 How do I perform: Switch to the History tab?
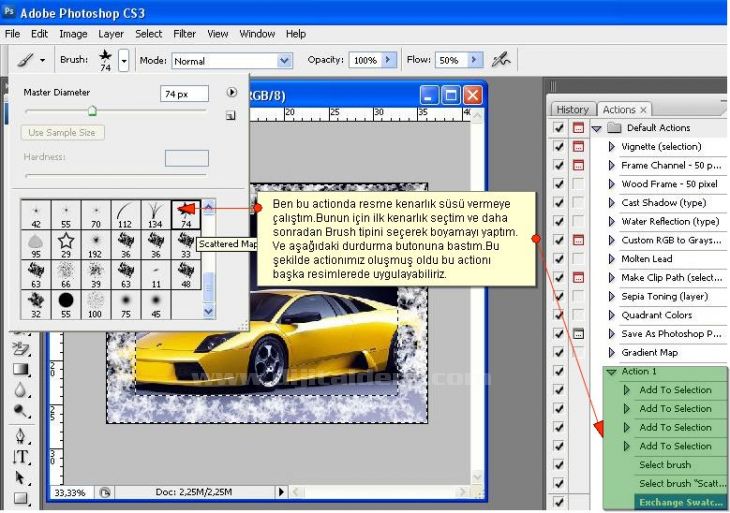pyautogui.click(x=572, y=109)
